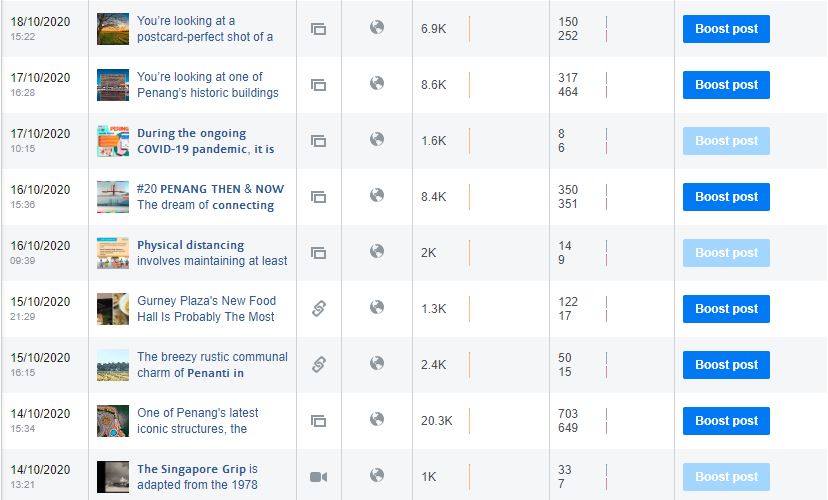Click photo icon for Physical distancing post
Screen dimensions: 828x500
[x=318, y=253]
